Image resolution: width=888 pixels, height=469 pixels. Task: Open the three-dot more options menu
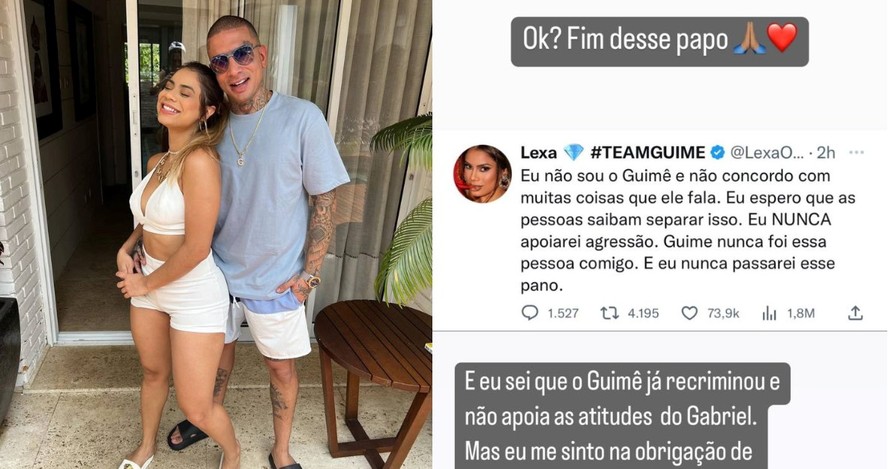click(x=856, y=152)
